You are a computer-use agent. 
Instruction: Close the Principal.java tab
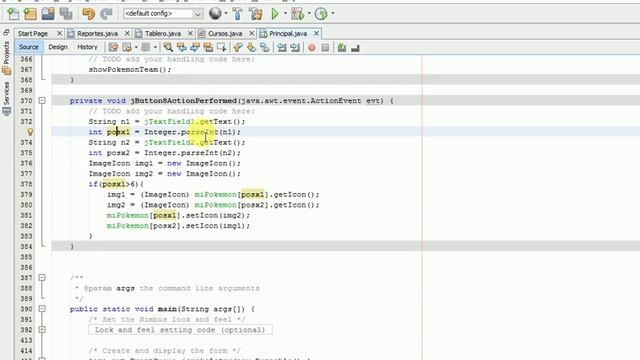[316, 33]
